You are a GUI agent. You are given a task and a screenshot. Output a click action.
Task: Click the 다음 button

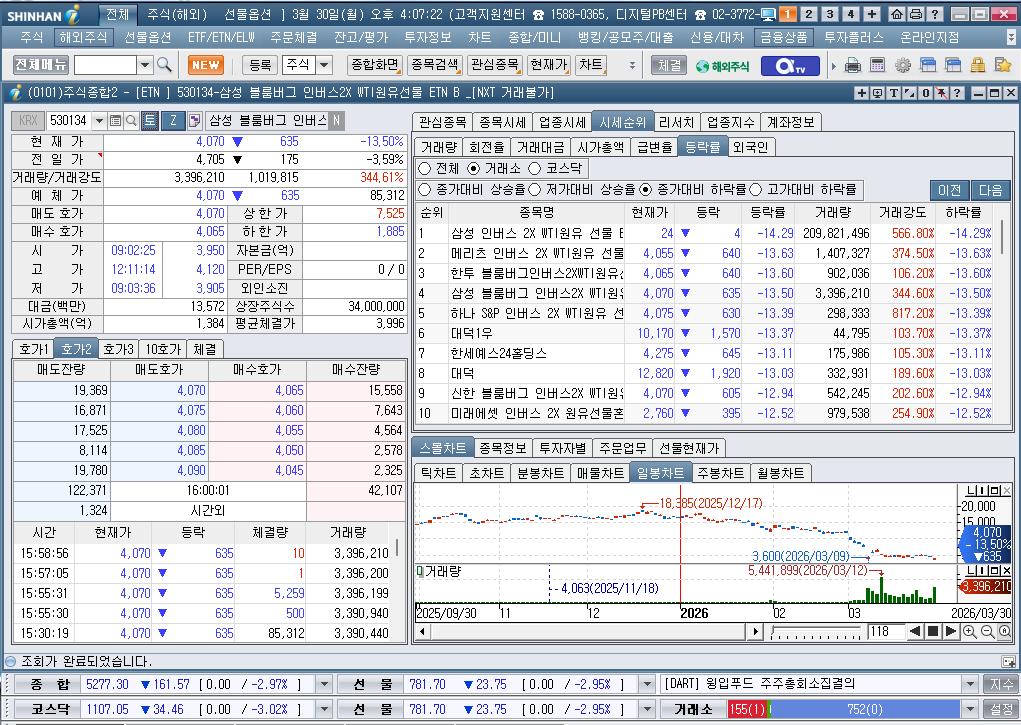click(x=990, y=190)
